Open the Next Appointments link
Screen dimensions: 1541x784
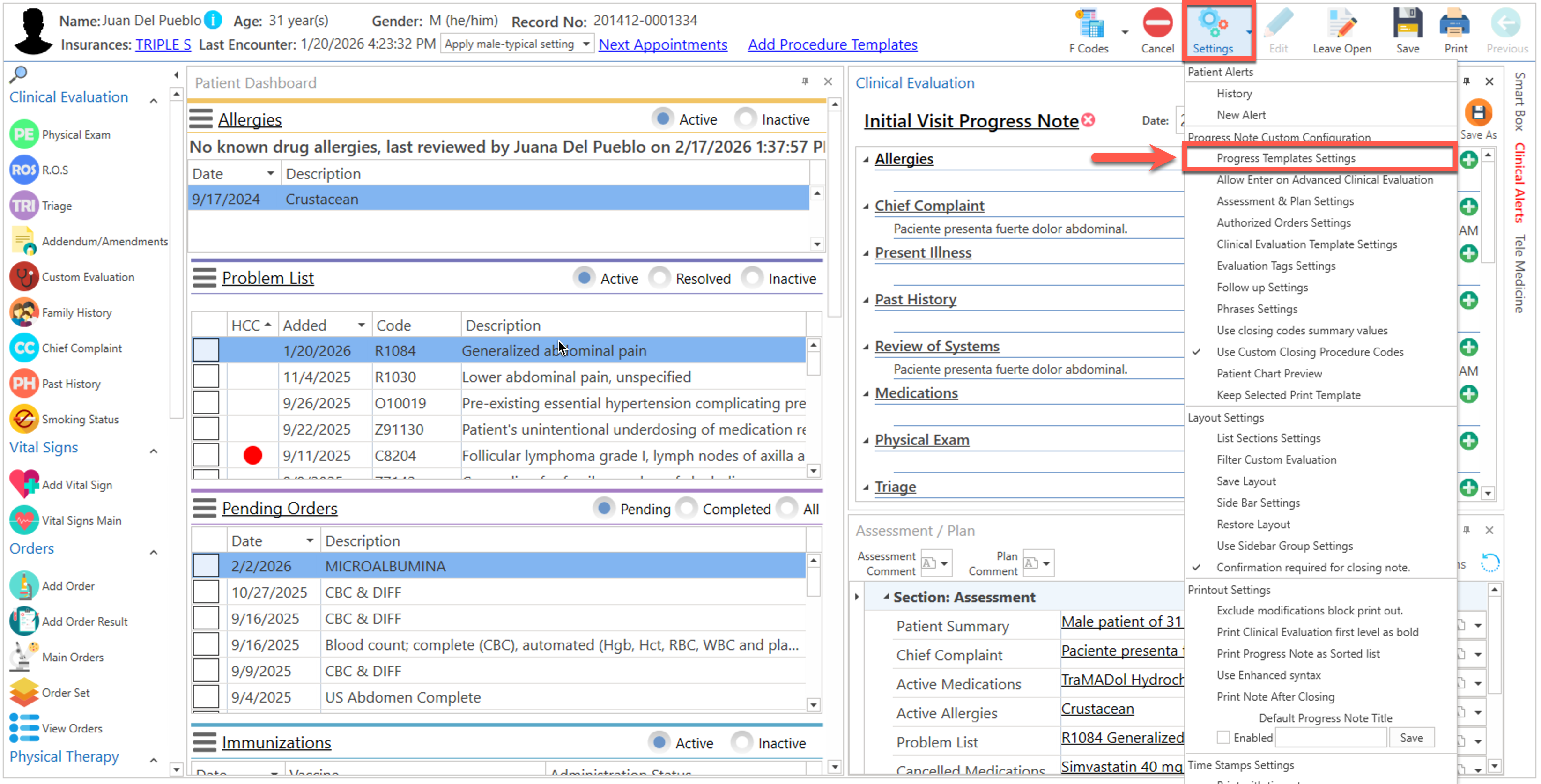(662, 44)
